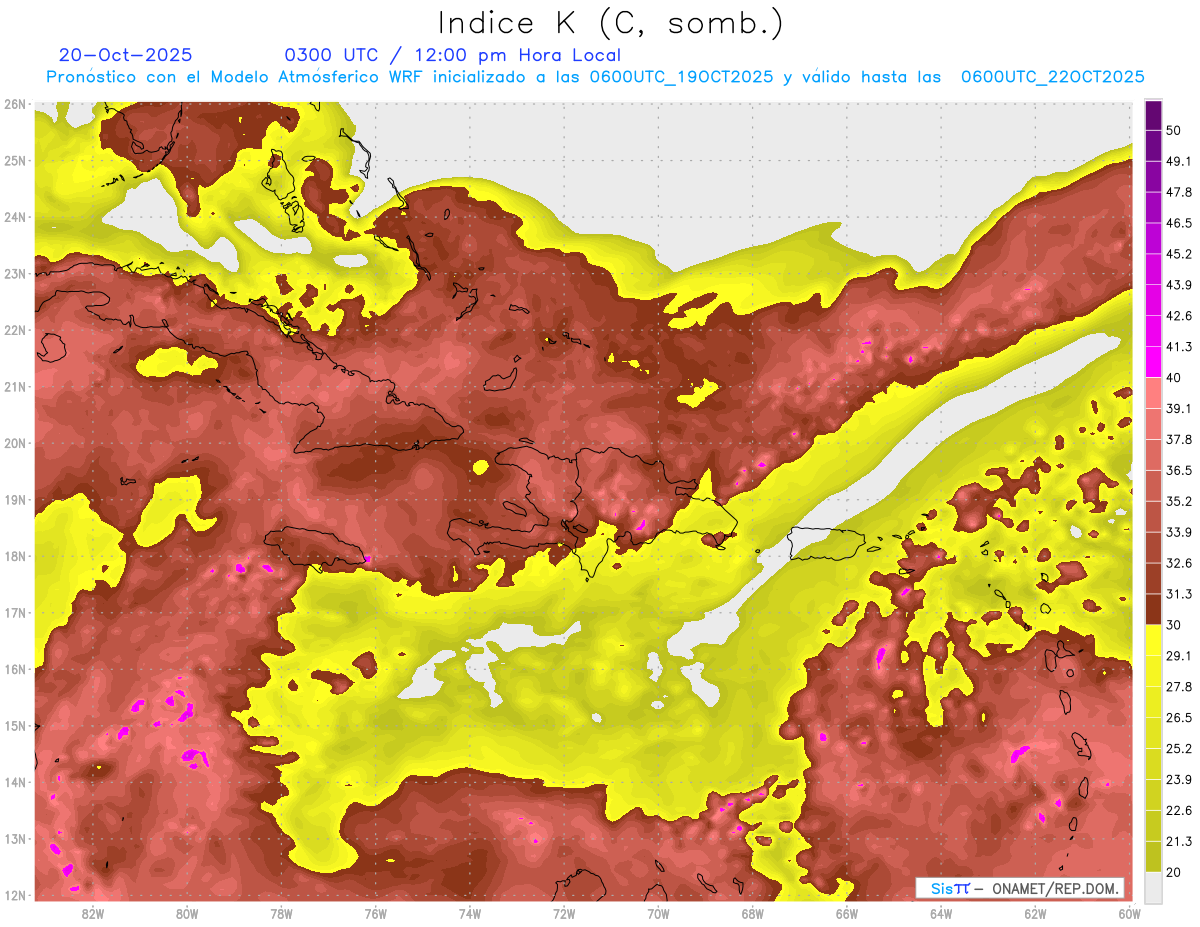This screenshot has height=927, width=1200.
Task: Pick the gray legend swatch below 20
Action: pyautogui.click(x=1153, y=886)
